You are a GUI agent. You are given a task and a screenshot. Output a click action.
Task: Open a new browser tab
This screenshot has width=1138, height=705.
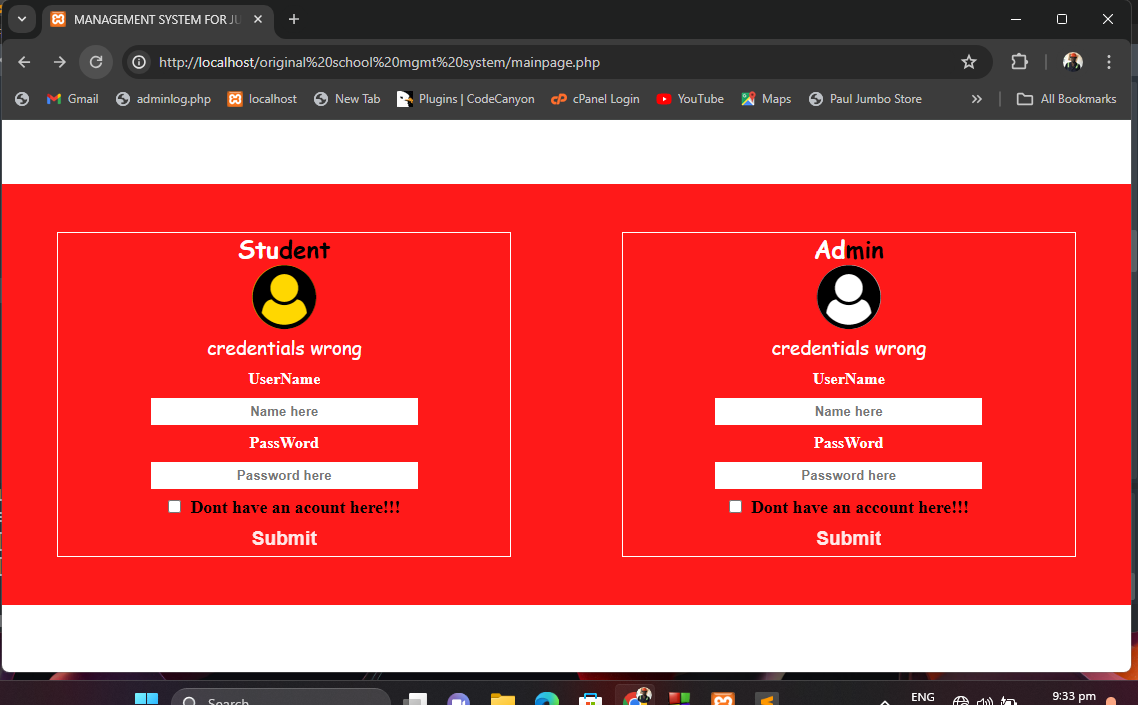pos(294,20)
